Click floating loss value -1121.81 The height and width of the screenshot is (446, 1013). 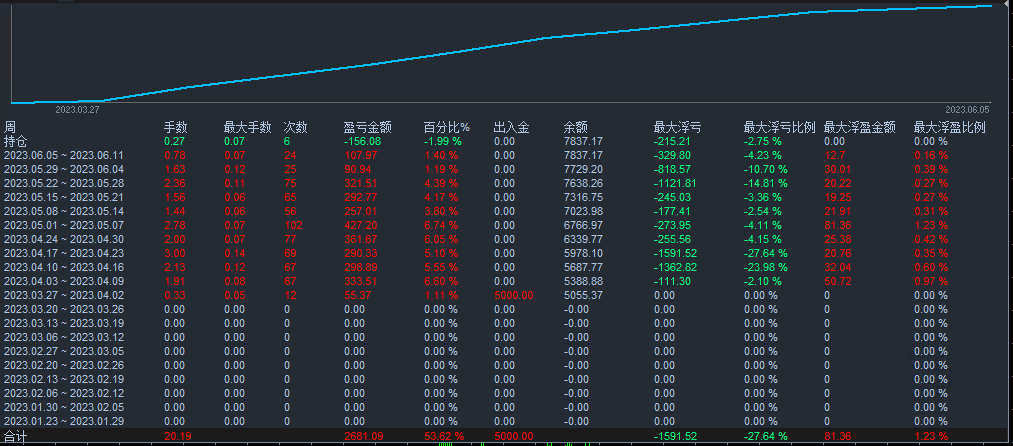click(x=675, y=183)
